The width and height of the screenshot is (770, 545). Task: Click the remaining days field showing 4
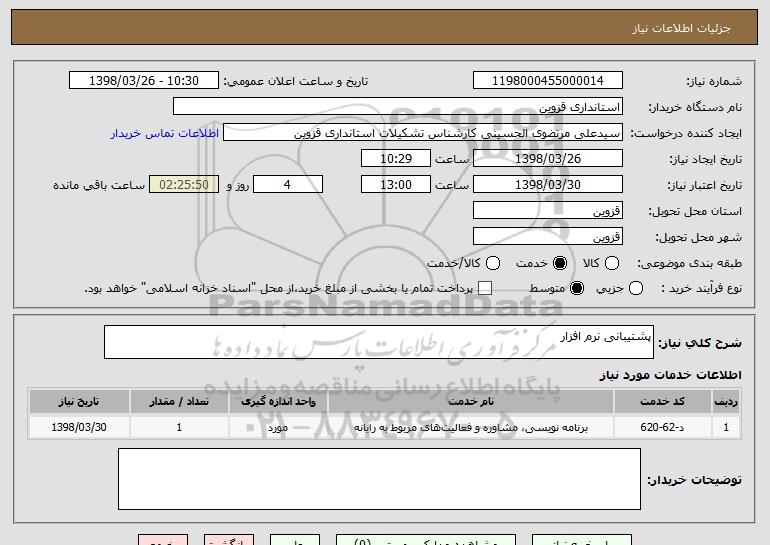point(288,185)
